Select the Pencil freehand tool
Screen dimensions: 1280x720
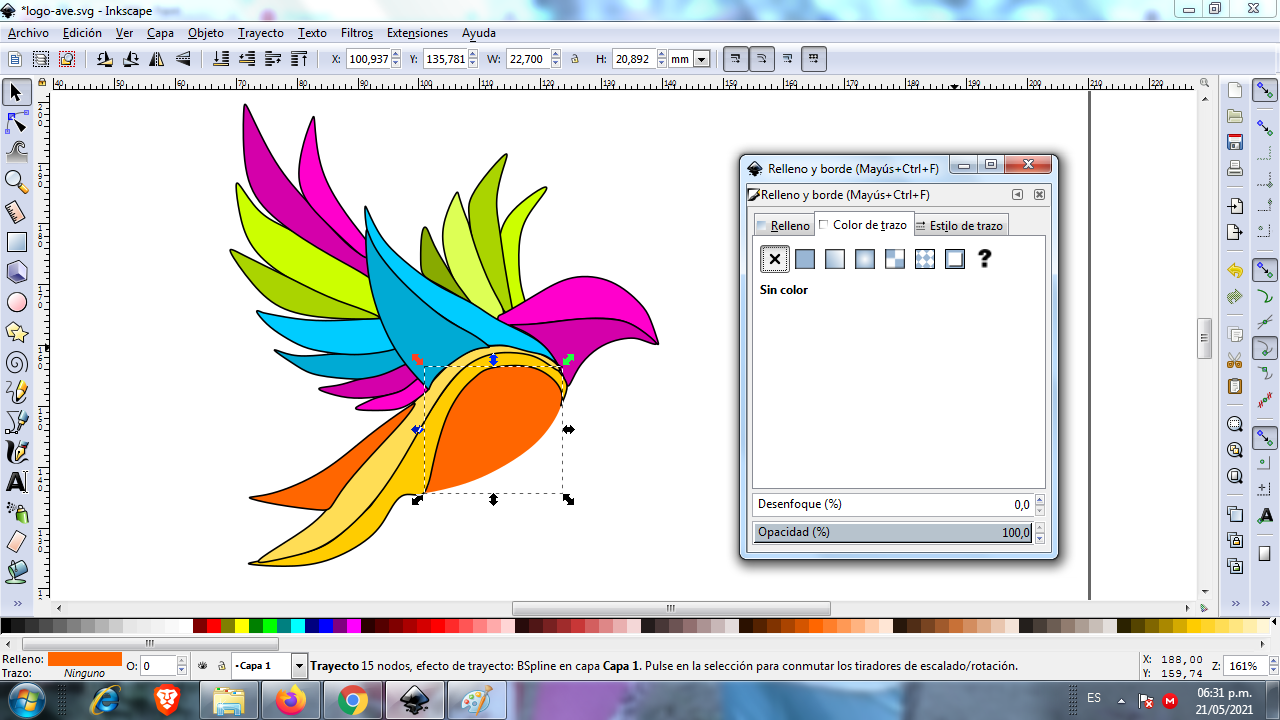(16, 391)
